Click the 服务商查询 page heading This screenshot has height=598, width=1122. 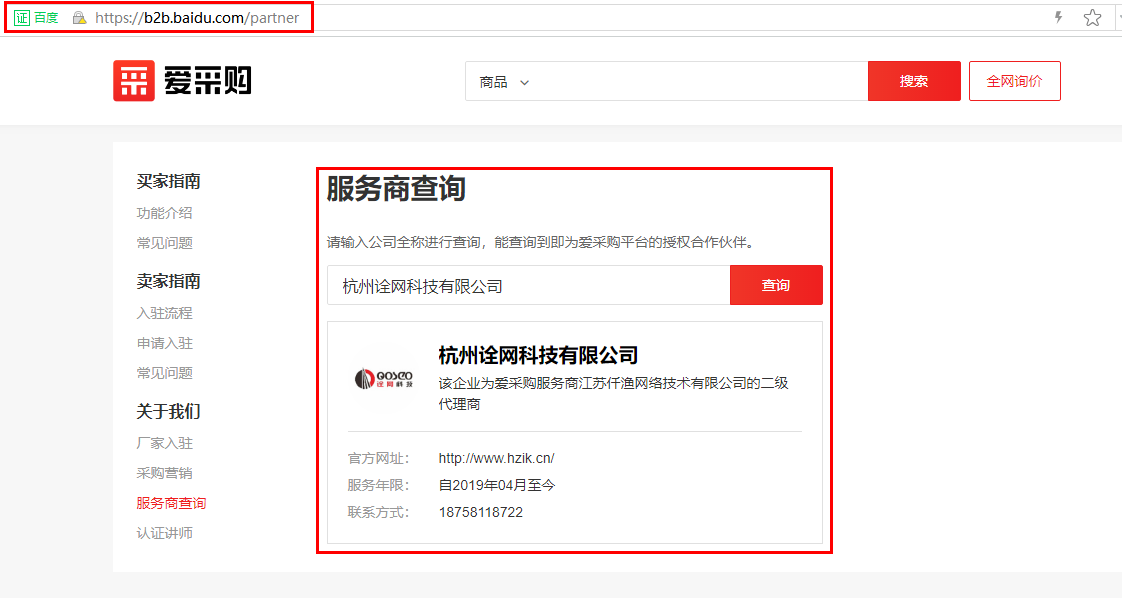[x=396, y=189]
